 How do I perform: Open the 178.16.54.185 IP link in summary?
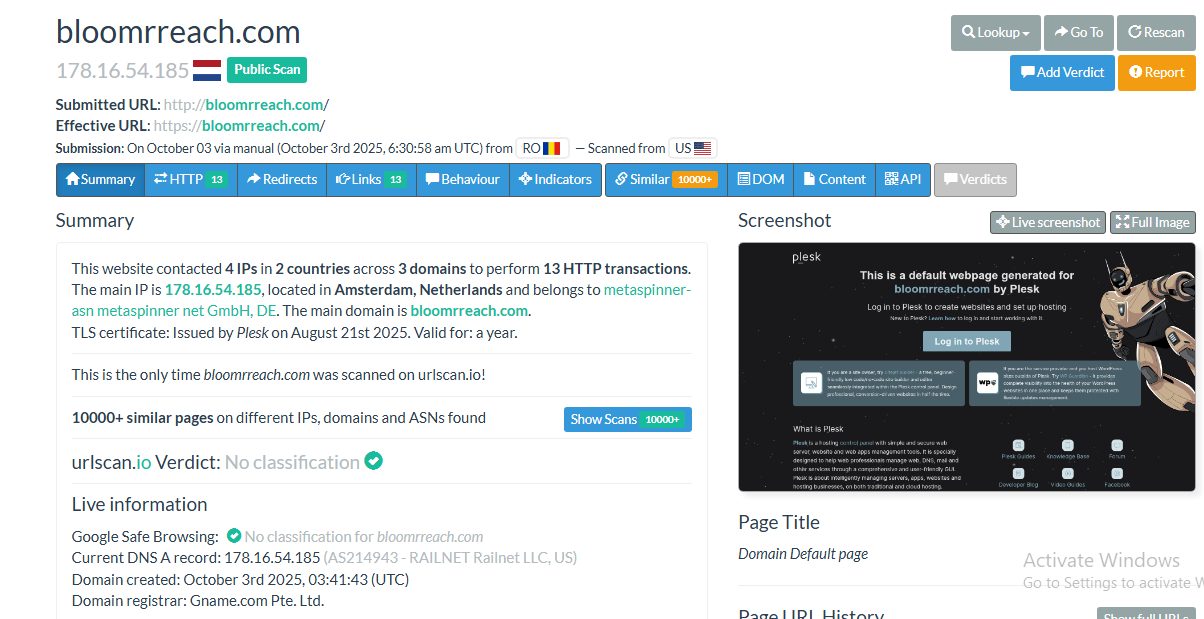pos(213,289)
